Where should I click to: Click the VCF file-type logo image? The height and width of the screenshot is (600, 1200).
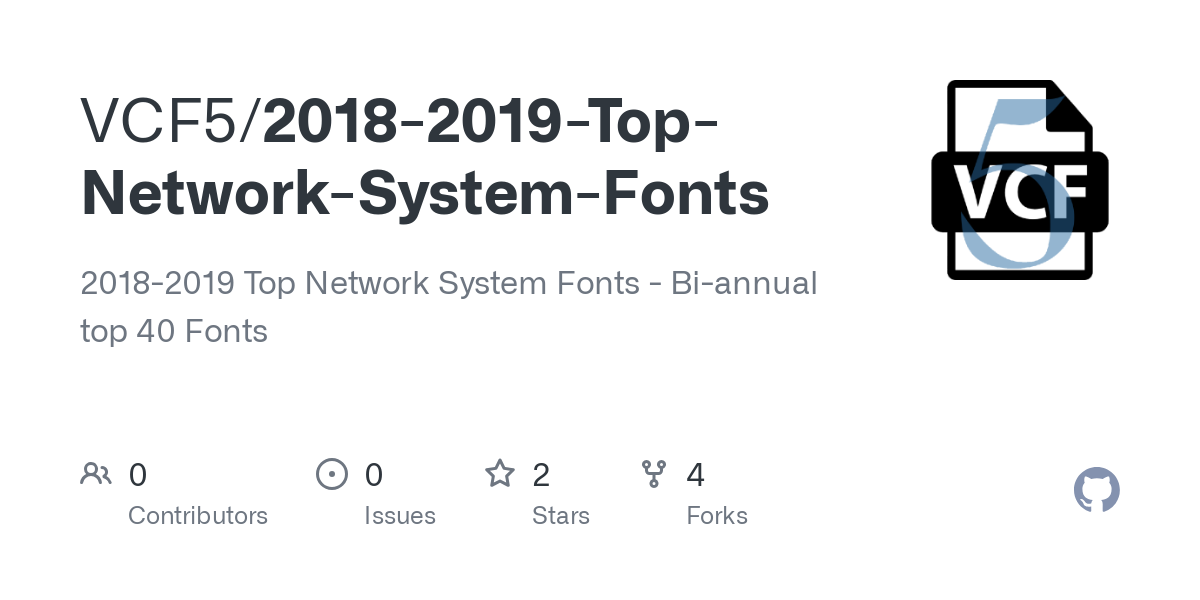[x=1020, y=178]
